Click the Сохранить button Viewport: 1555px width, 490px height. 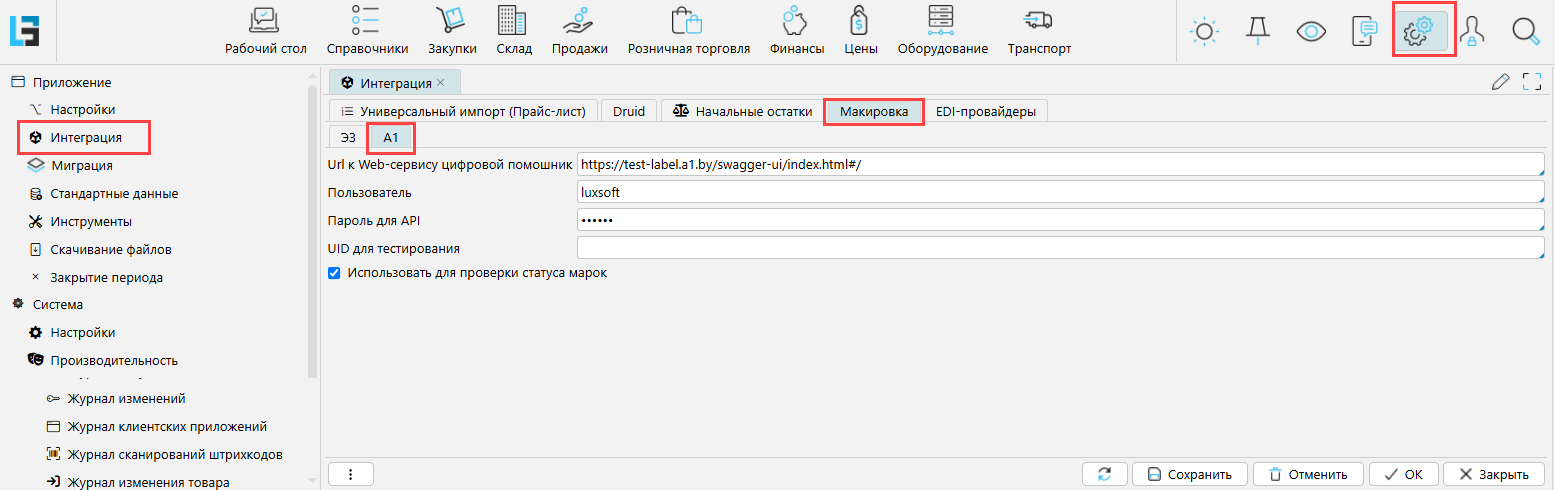(1189, 474)
